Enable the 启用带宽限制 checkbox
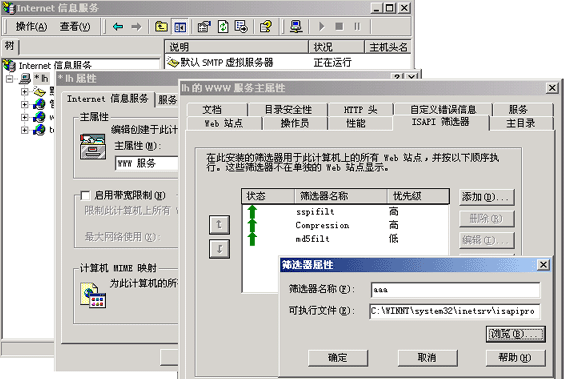This screenshot has height=380, width=566. (85, 196)
